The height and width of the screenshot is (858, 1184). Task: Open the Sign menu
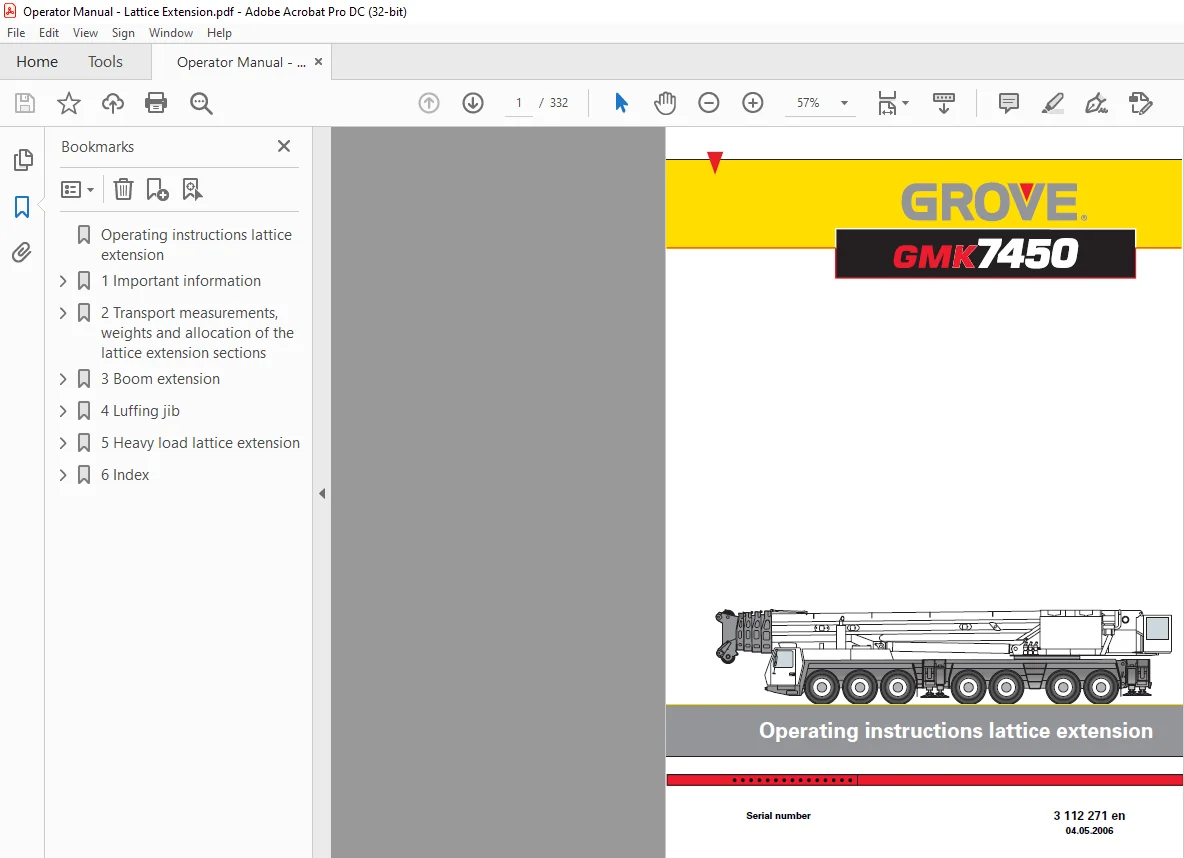tap(123, 32)
